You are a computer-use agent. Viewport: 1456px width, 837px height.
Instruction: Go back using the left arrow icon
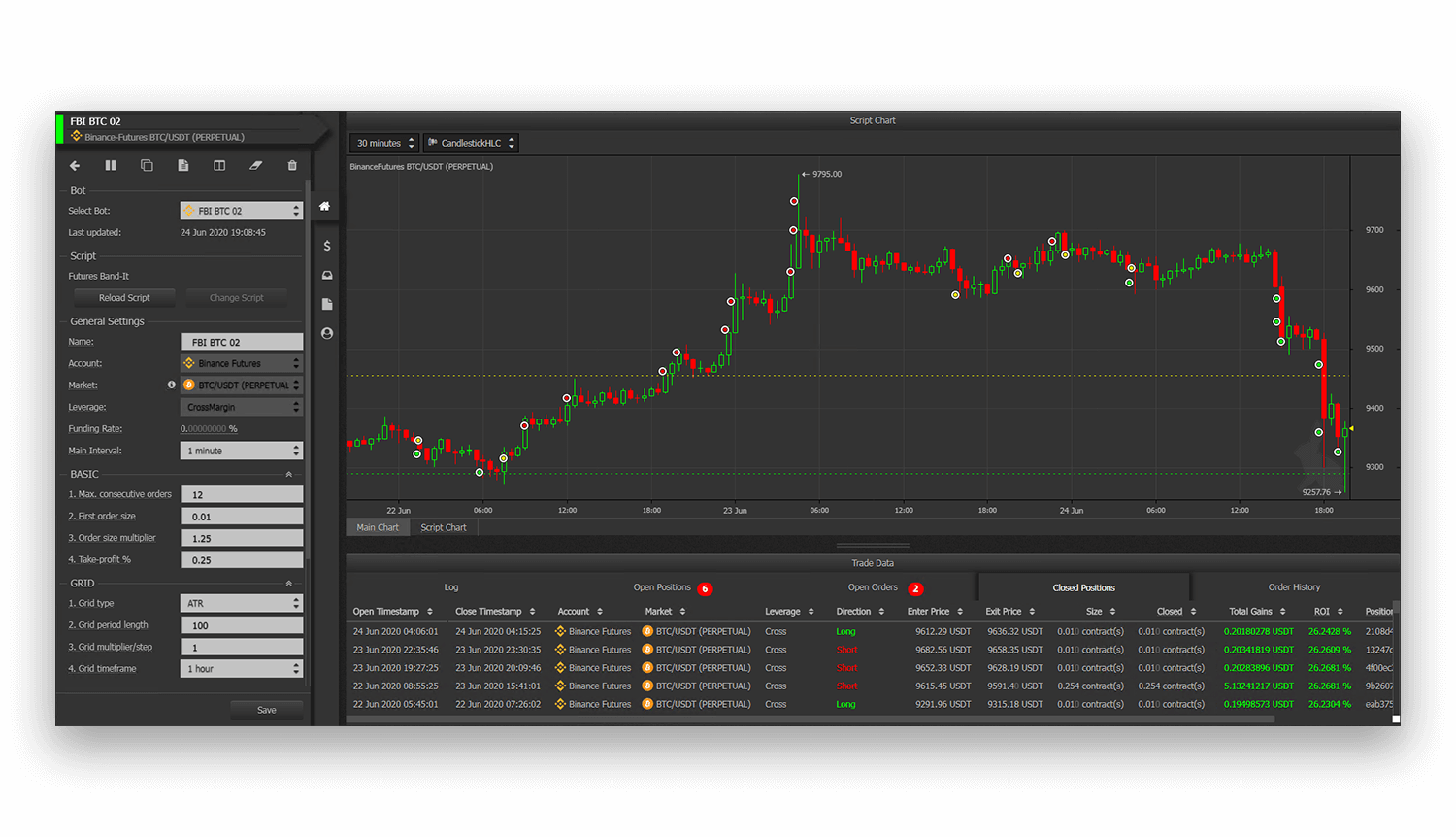point(75,166)
